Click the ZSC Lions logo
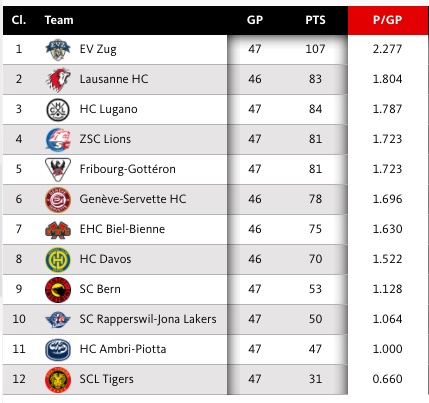The image size is (429, 403). point(58,140)
